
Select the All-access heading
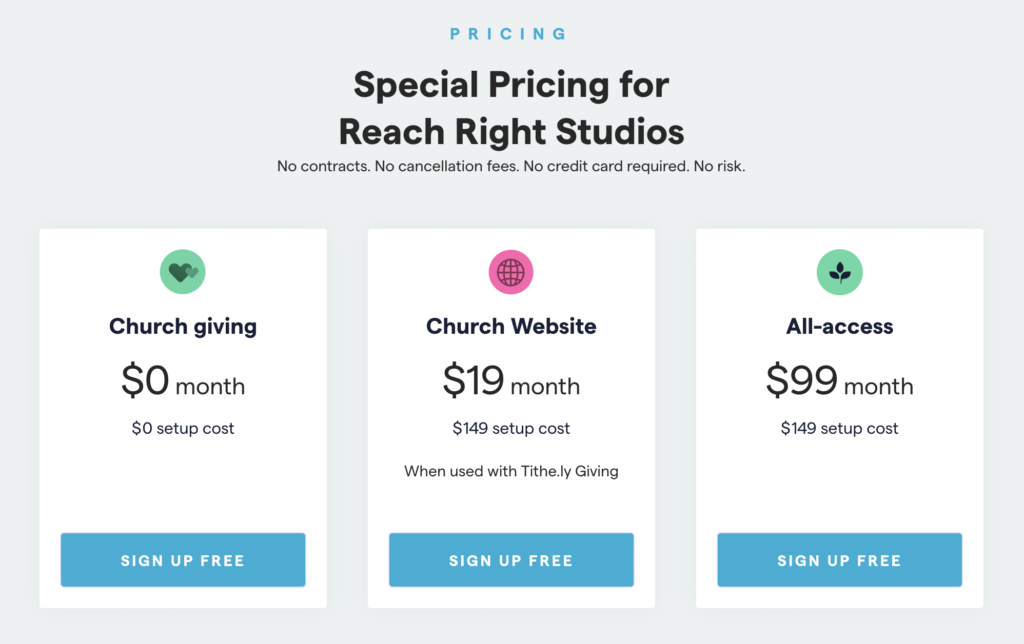point(839,326)
